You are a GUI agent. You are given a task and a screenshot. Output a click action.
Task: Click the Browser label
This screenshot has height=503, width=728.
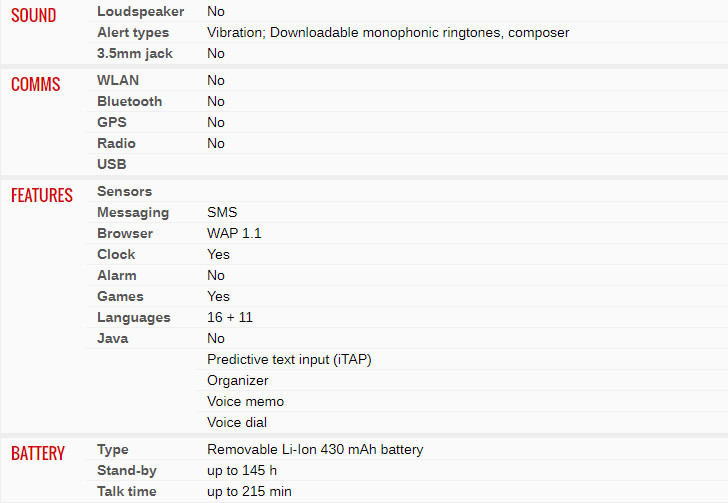(125, 233)
